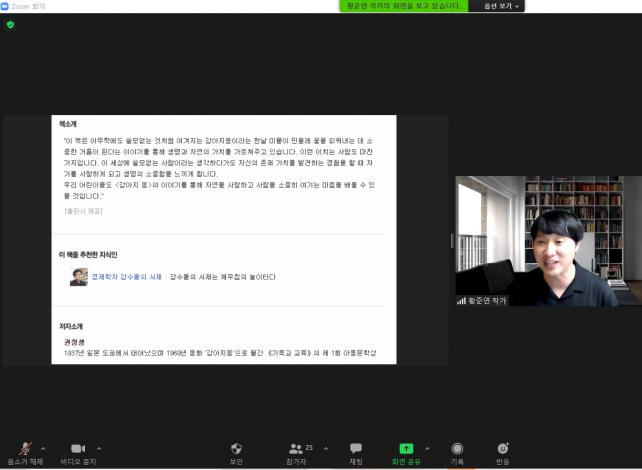The height and width of the screenshot is (470, 642).
Task: Start recording with the Record icon
Action: tap(457, 449)
